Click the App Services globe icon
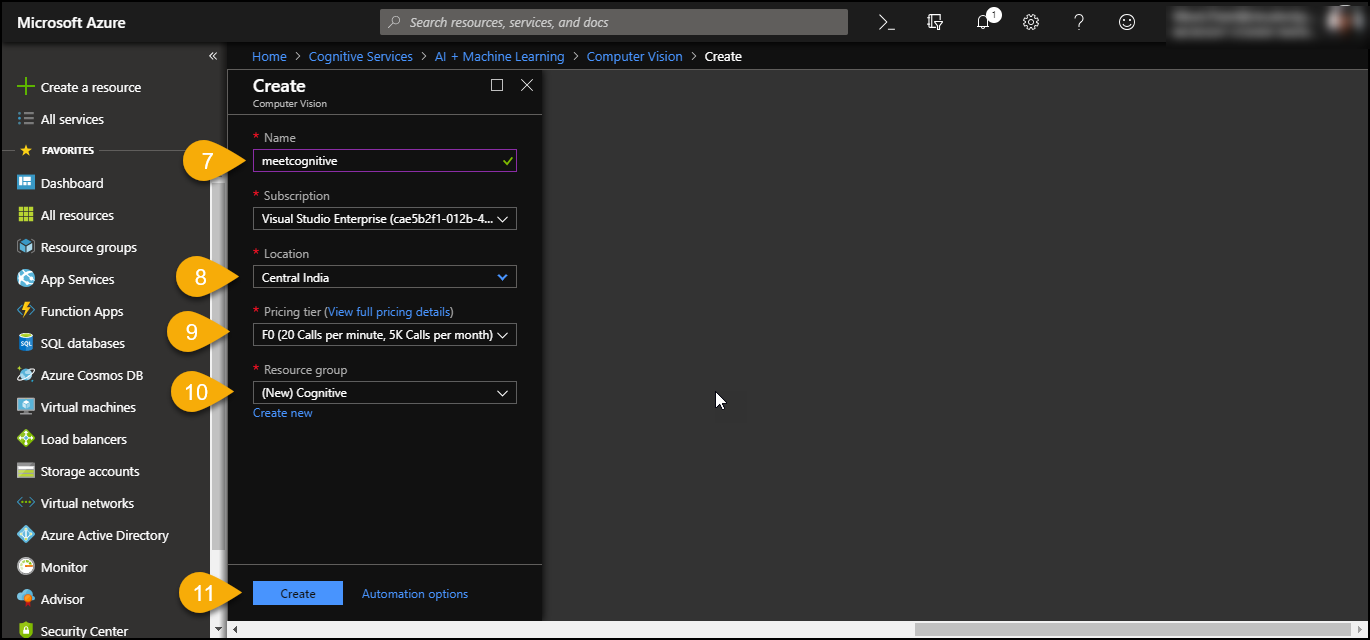Viewport: 1370px width, 640px height. click(x=26, y=279)
